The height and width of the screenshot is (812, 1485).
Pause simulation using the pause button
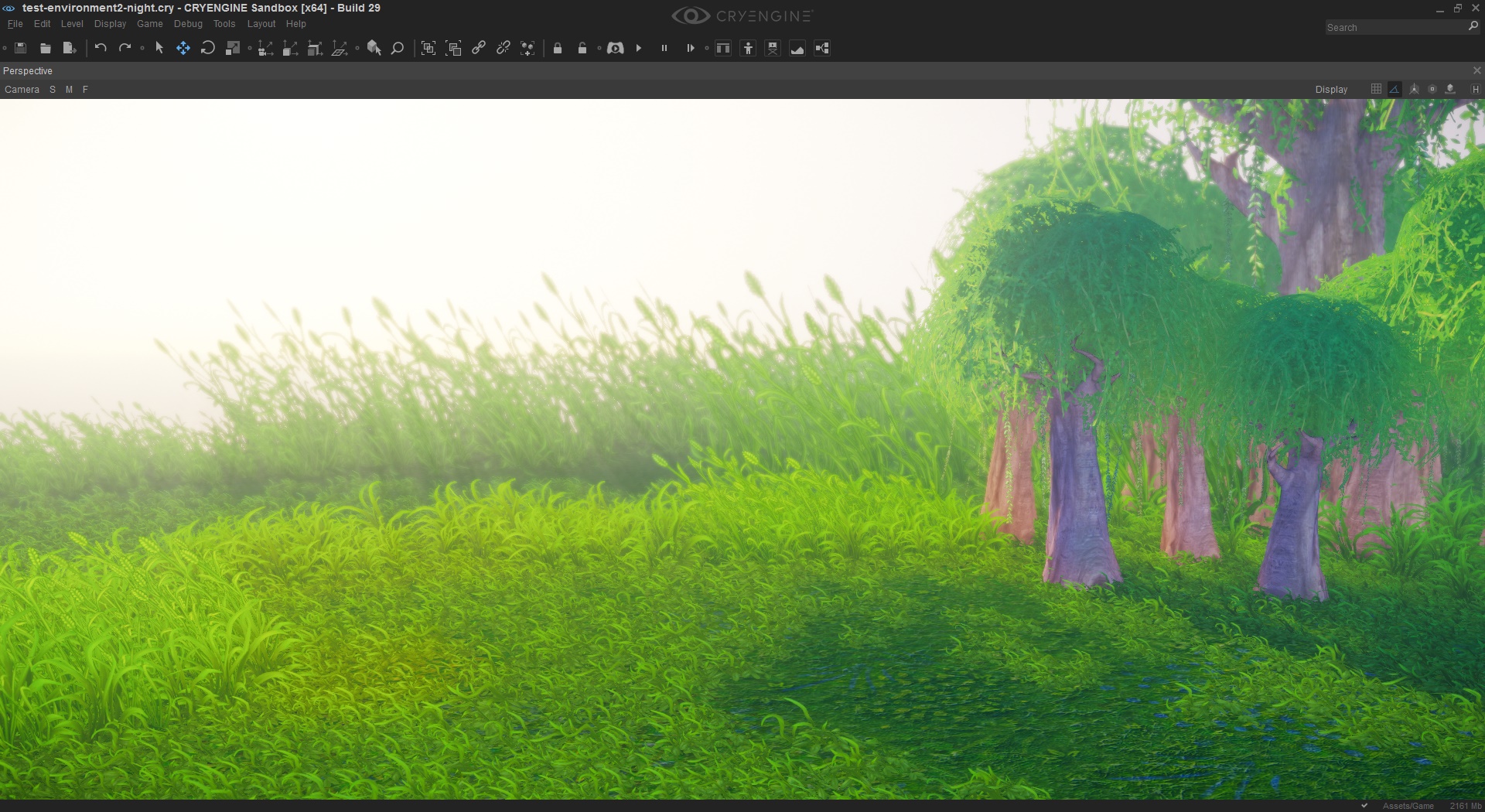coord(664,48)
